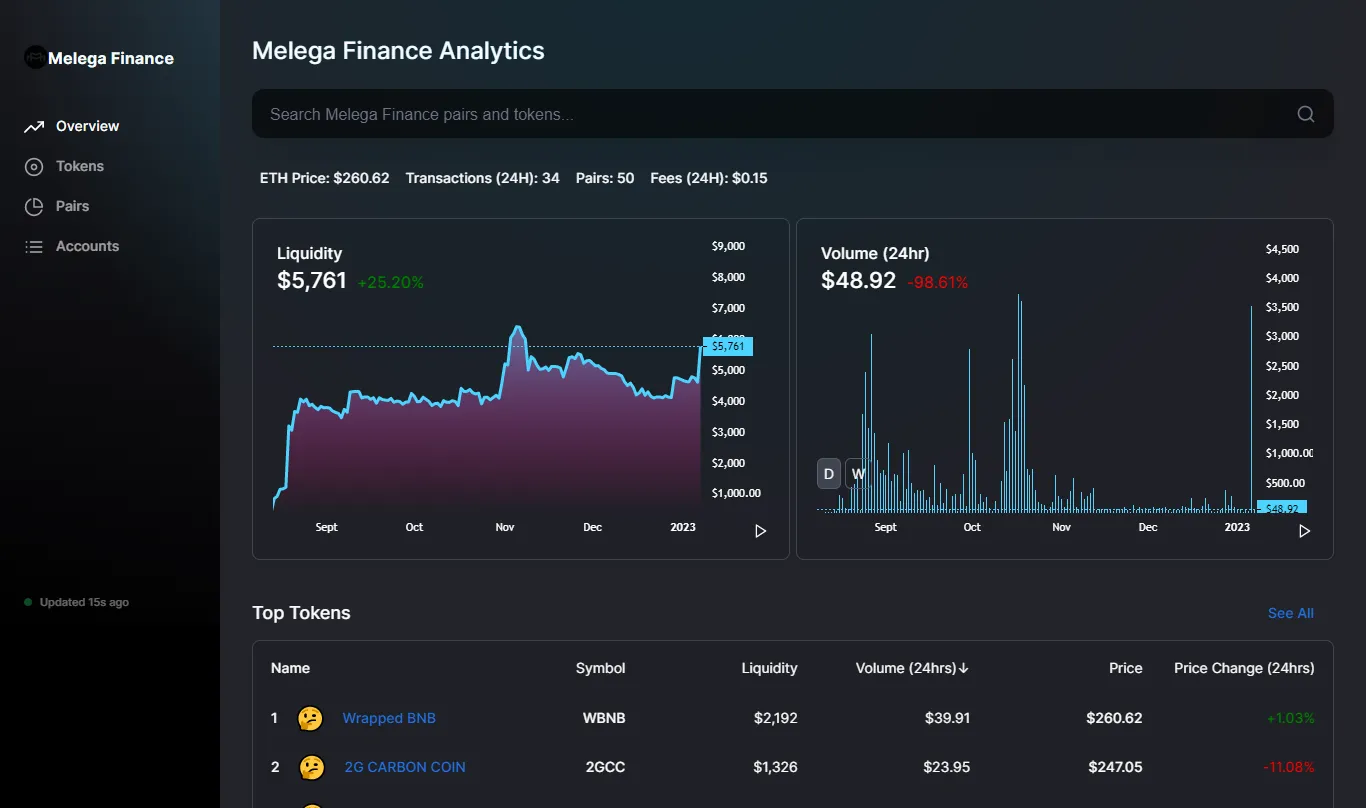
Task: Click the $23.95 volume value
Action: 947,767
